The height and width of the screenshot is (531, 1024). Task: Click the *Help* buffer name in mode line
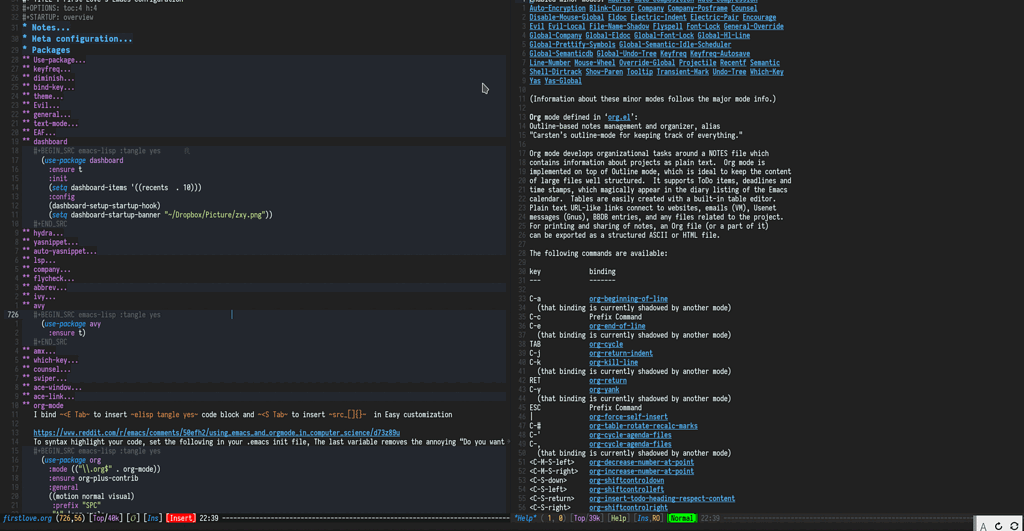tap(525, 518)
